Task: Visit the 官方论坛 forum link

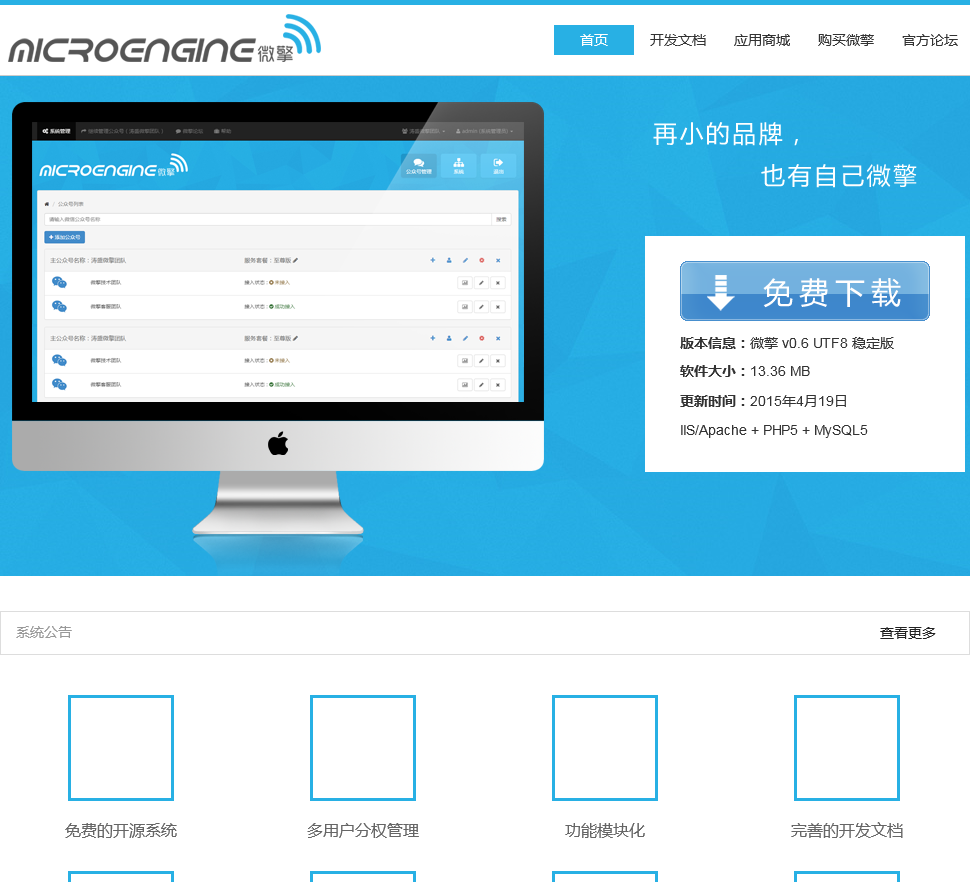Action: (x=930, y=40)
